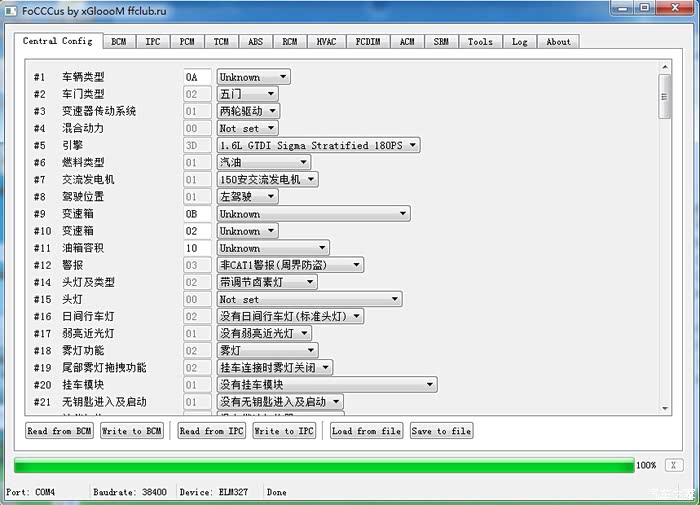Click the Device: ELM327 status text
The height and width of the screenshot is (505, 700).
pos(214,492)
